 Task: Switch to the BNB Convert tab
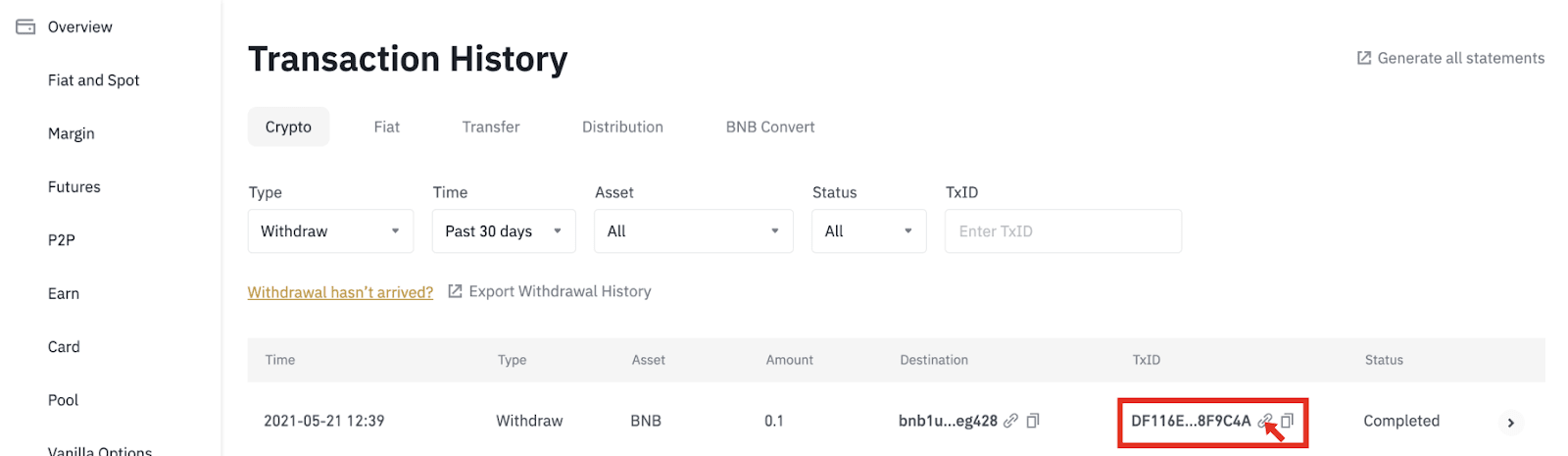(x=770, y=127)
